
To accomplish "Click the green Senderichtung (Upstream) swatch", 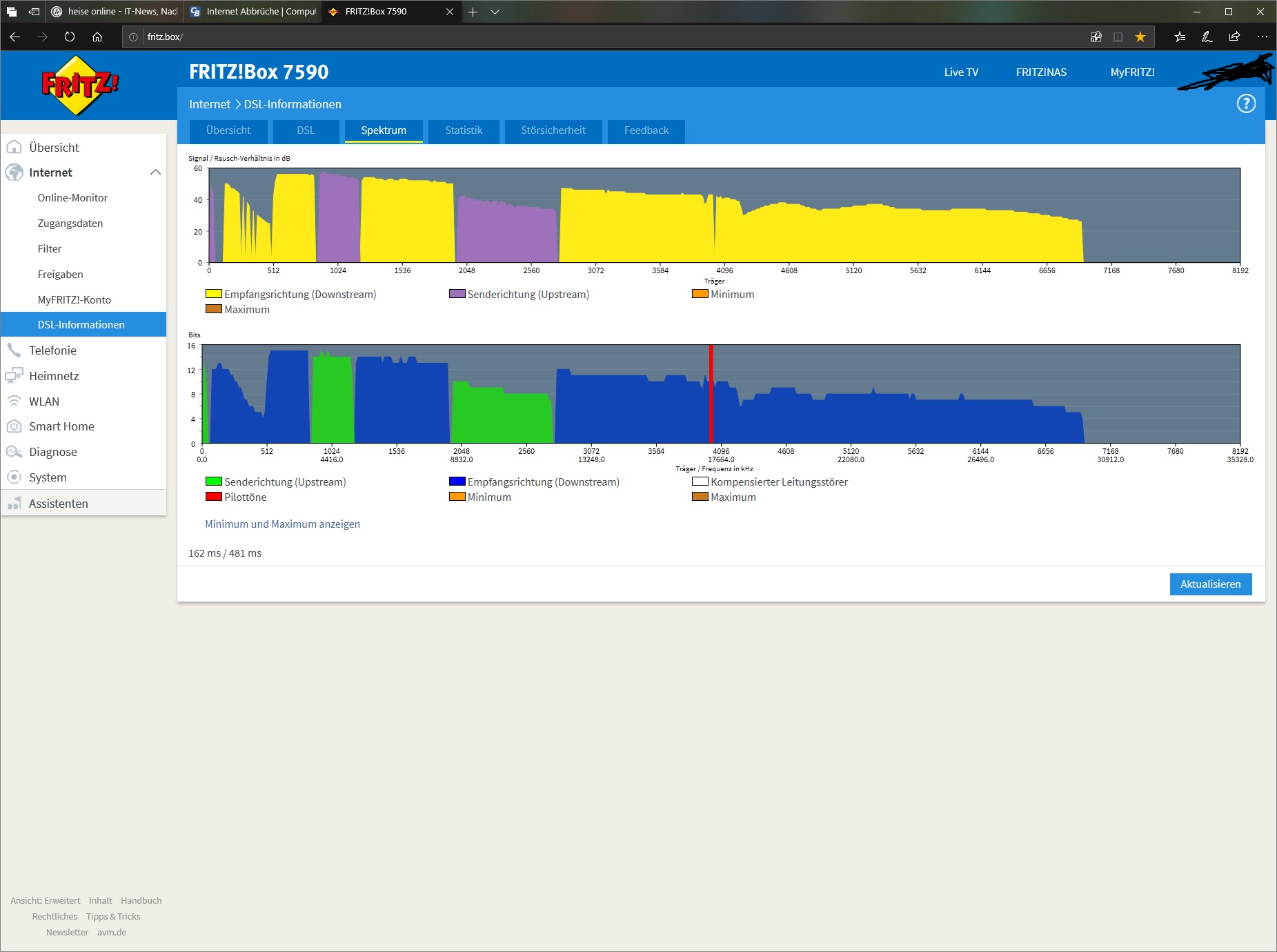I will (x=213, y=482).
